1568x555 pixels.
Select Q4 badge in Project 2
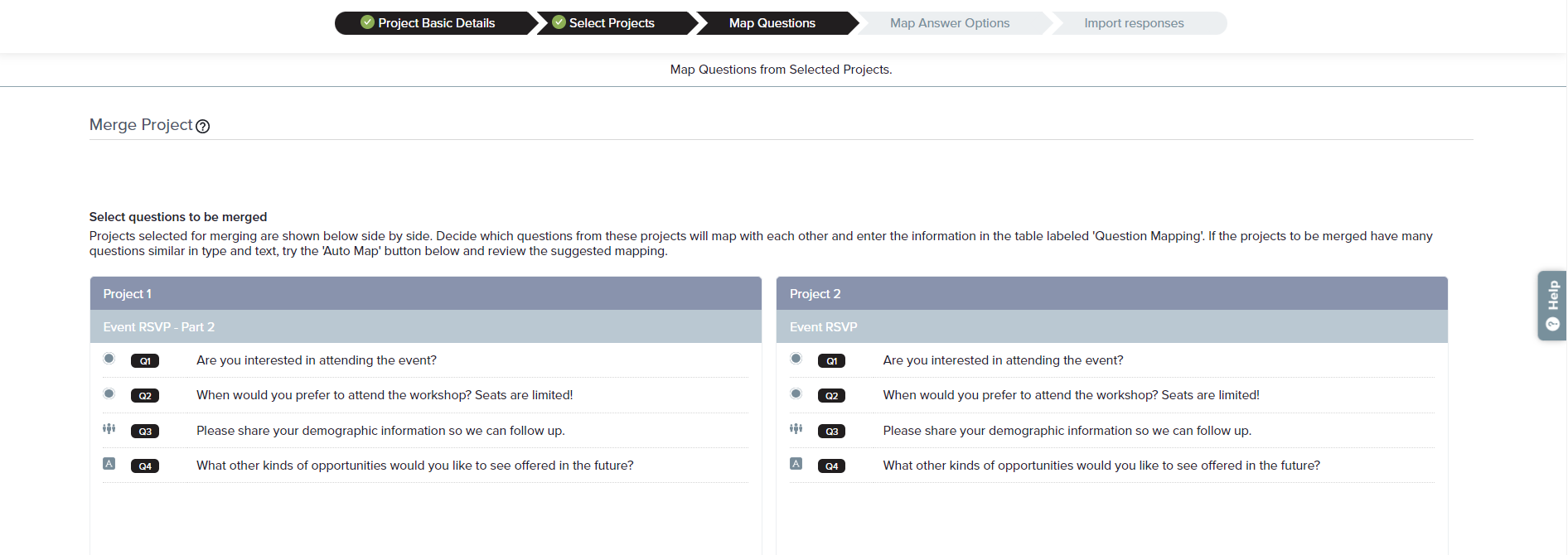tap(831, 466)
